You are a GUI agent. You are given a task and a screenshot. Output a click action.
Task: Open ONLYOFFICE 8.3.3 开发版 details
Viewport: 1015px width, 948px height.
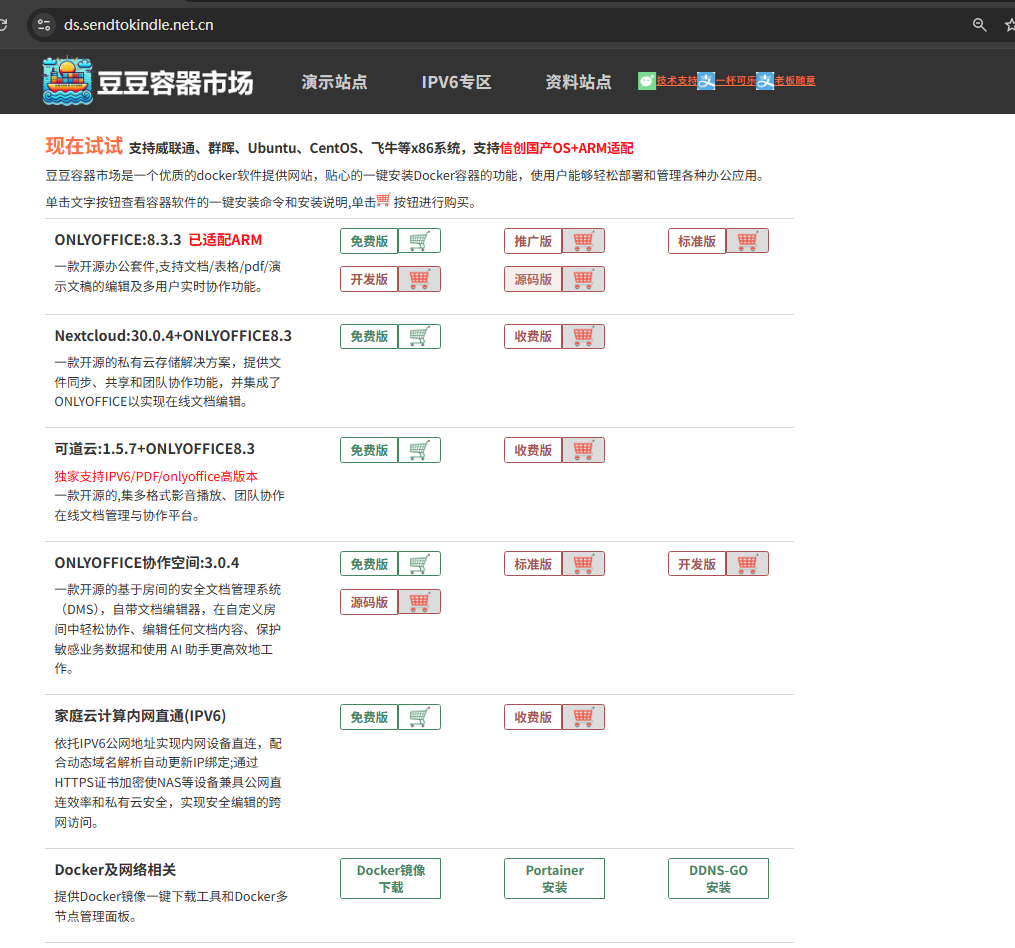(x=369, y=279)
